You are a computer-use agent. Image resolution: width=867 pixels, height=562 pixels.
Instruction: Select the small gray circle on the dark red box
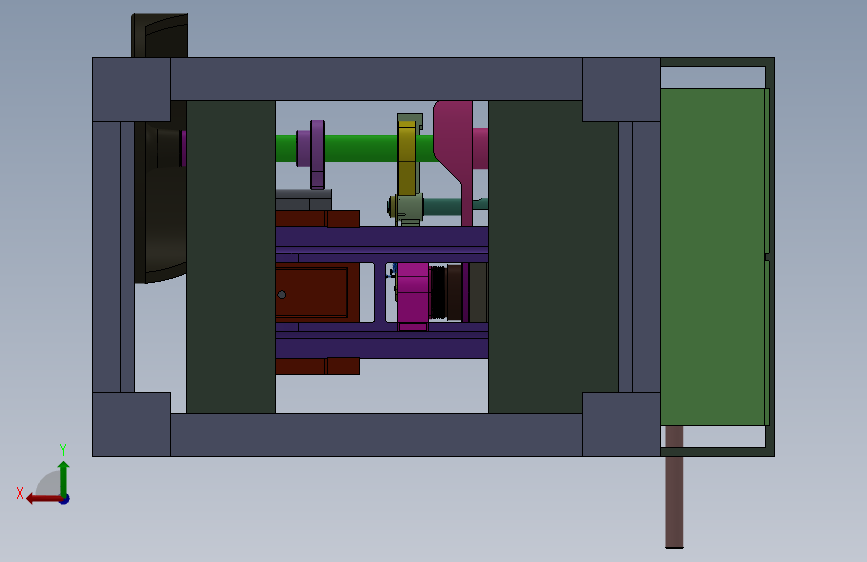282,295
